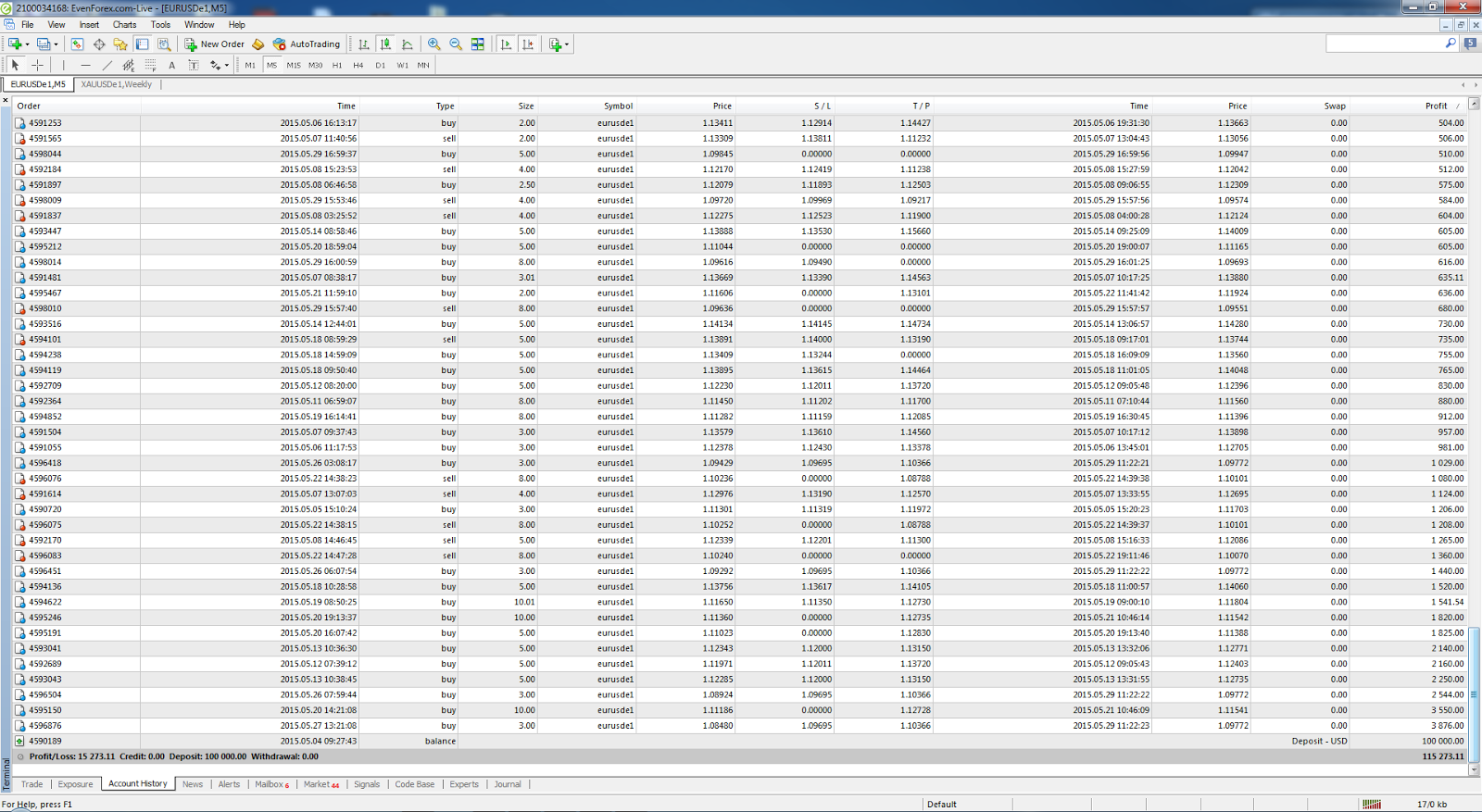Expand the arrows dropdown

226,66
